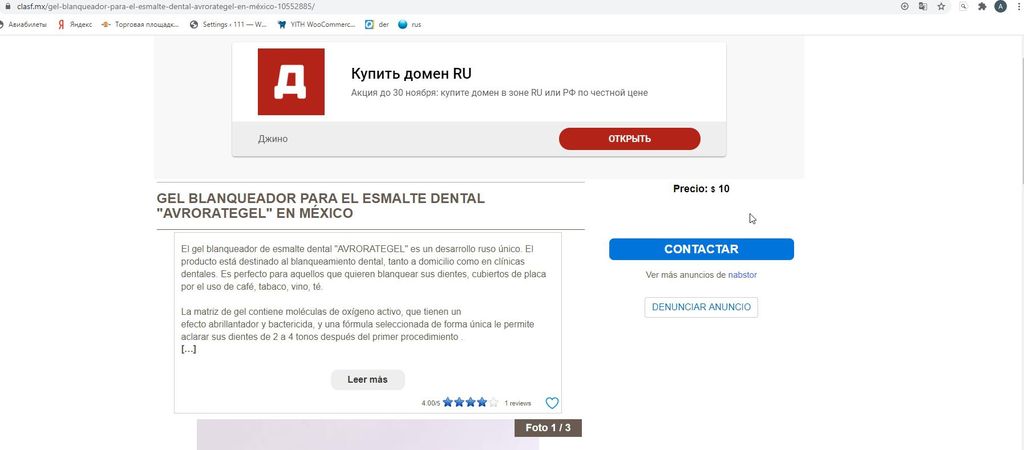This screenshot has width=1024, height=450.
Task: Open the Chrome three-dot menu
Action: click(x=1018, y=7)
